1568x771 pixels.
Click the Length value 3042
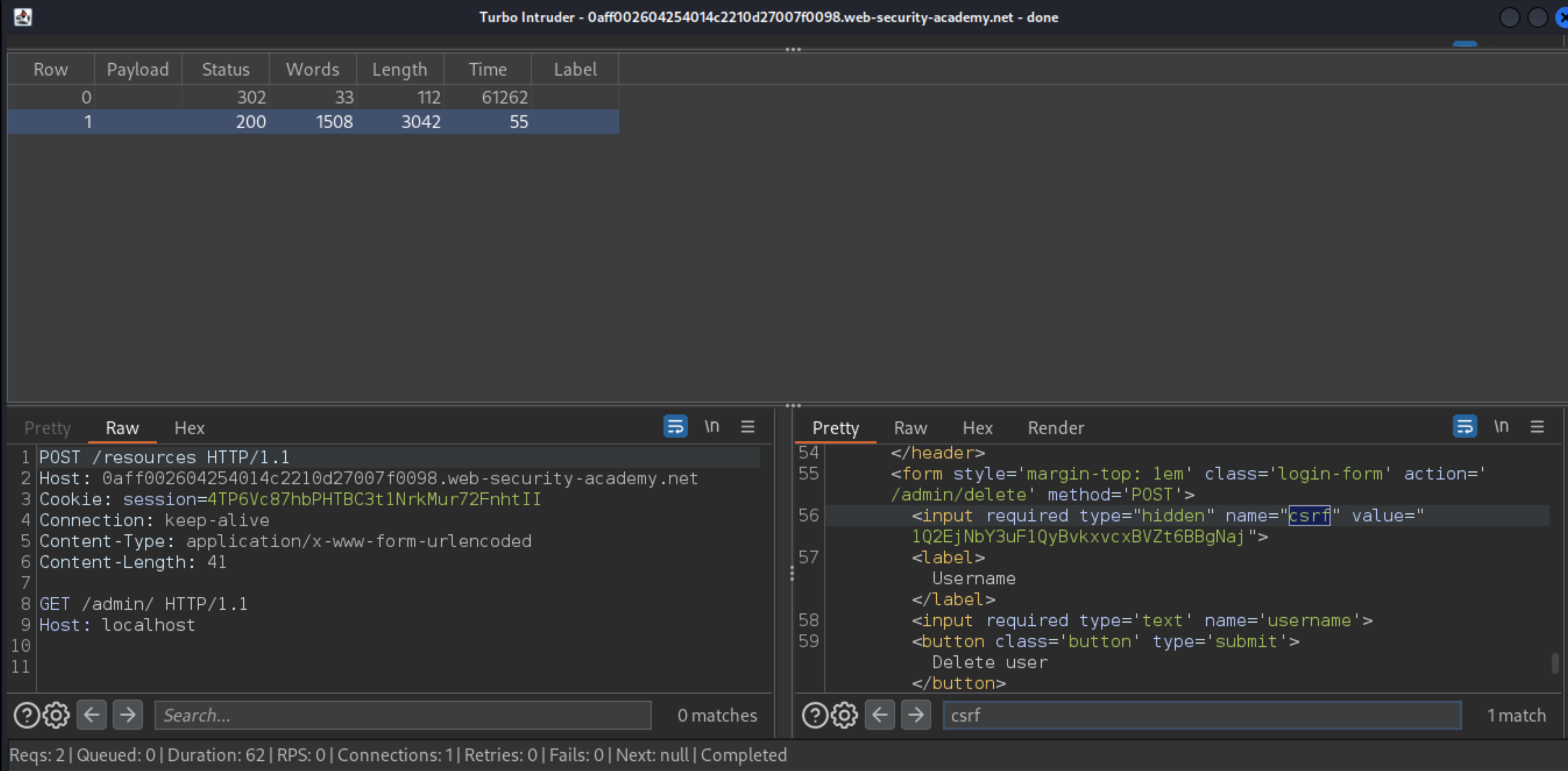pyautogui.click(x=420, y=122)
